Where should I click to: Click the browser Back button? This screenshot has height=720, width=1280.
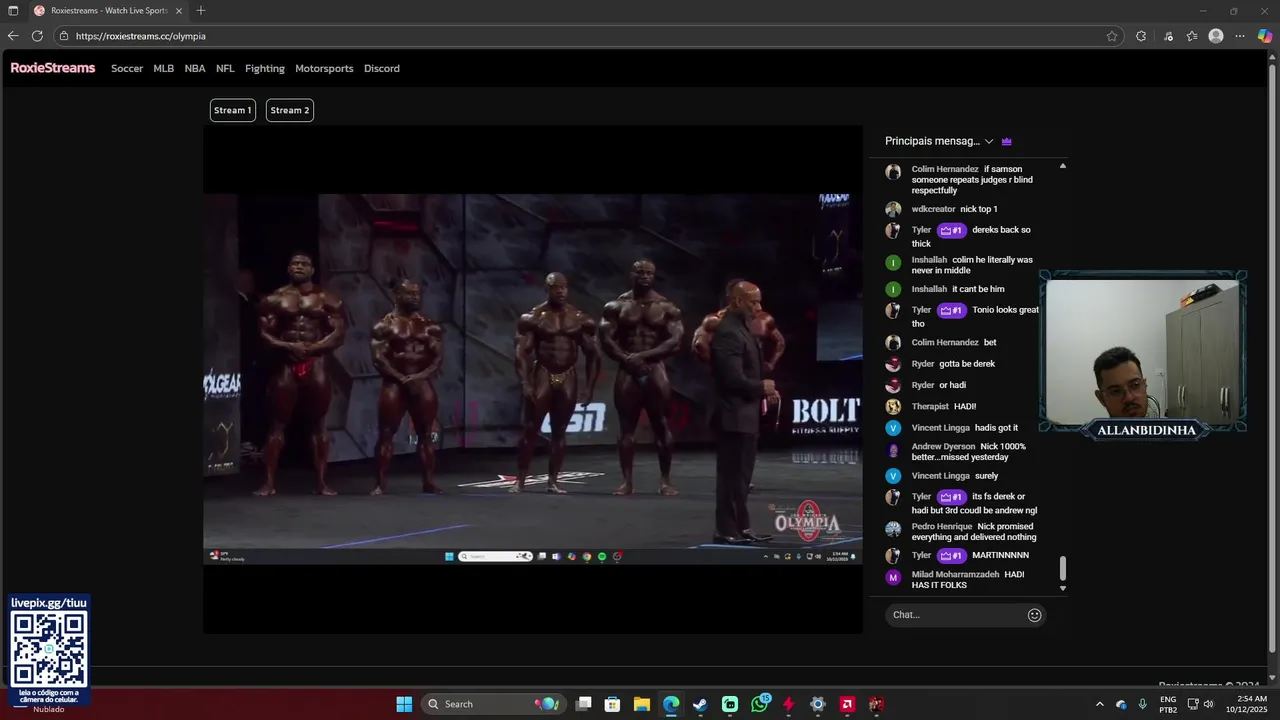tap(13, 36)
